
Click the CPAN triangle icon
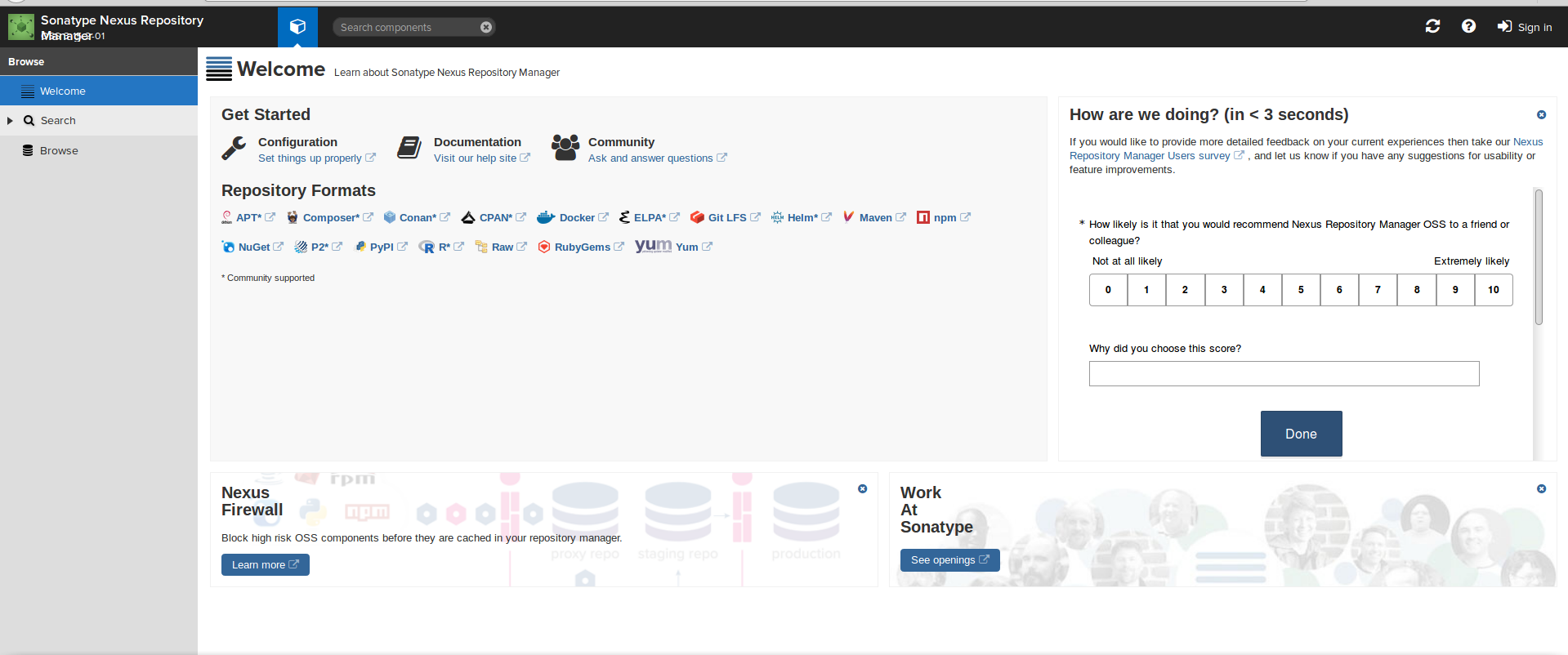coord(468,217)
